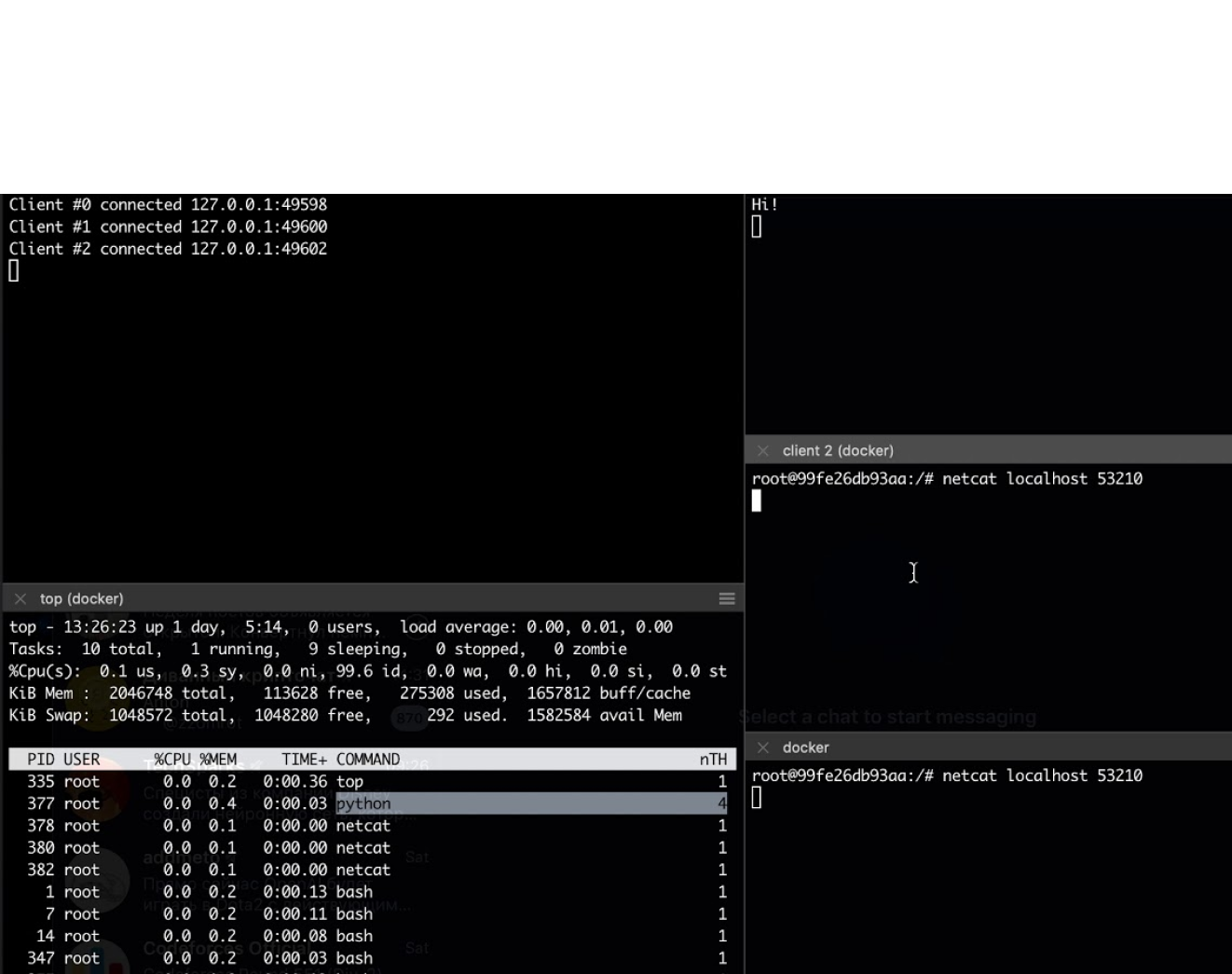Click the KiB Swap summary line

(346, 716)
